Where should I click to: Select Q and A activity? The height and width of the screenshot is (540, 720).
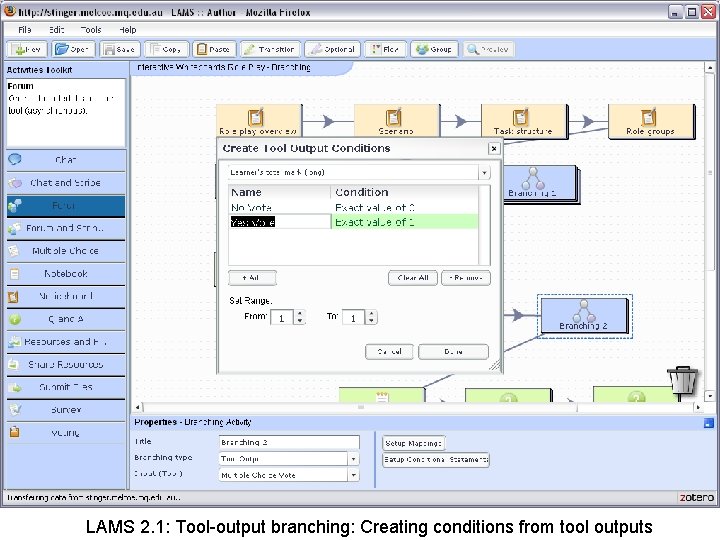[x=66, y=319]
